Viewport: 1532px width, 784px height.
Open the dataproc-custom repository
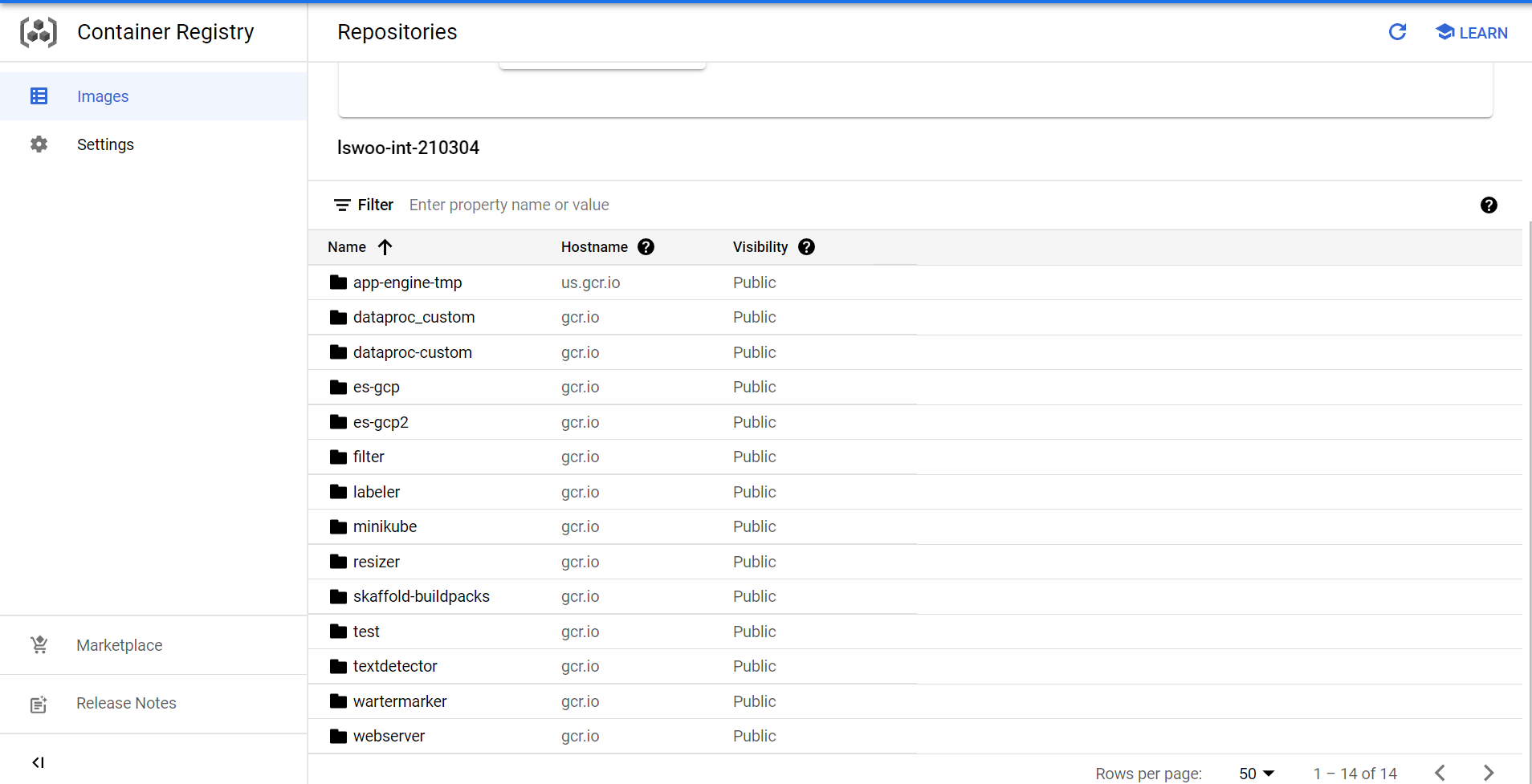(x=413, y=352)
